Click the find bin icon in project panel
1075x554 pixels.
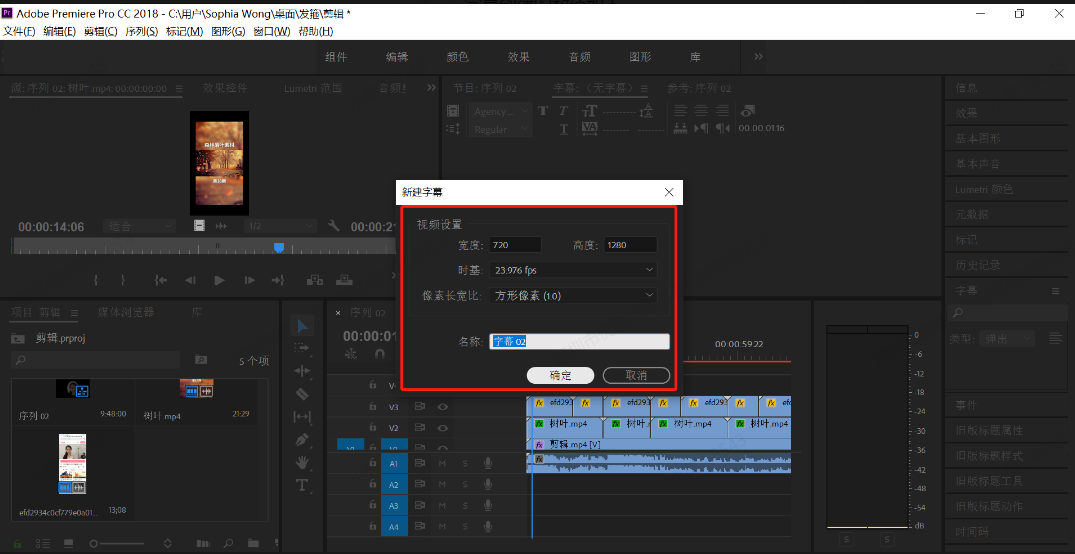(200, 359)
